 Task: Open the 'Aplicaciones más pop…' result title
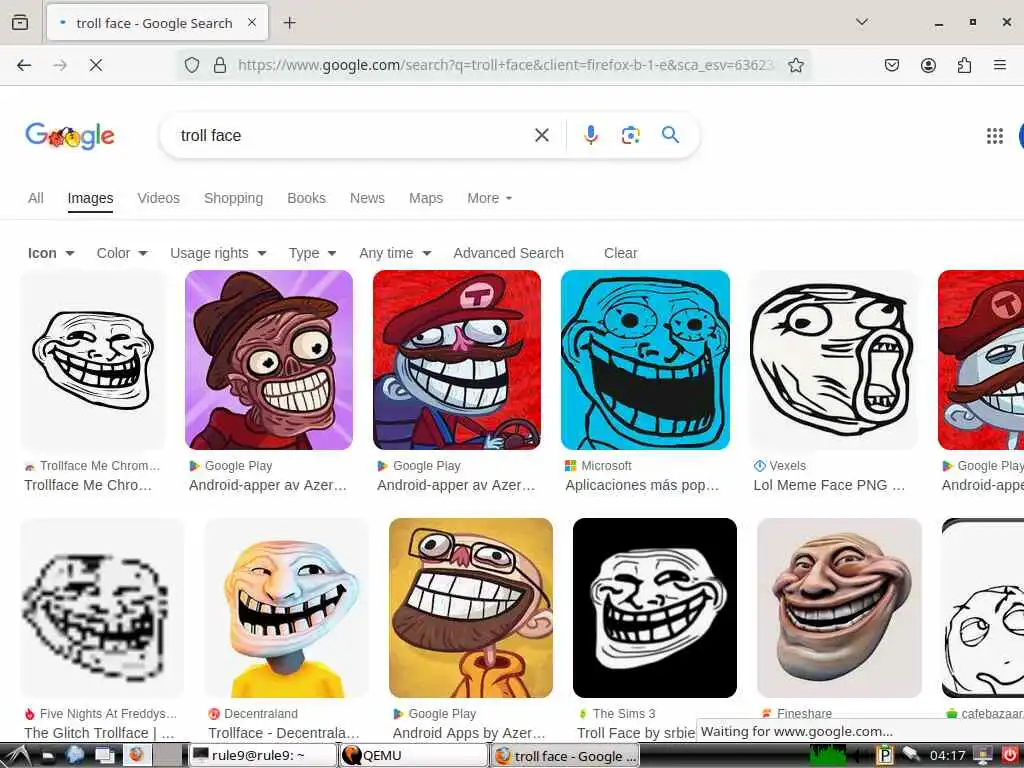click(642, 485)
